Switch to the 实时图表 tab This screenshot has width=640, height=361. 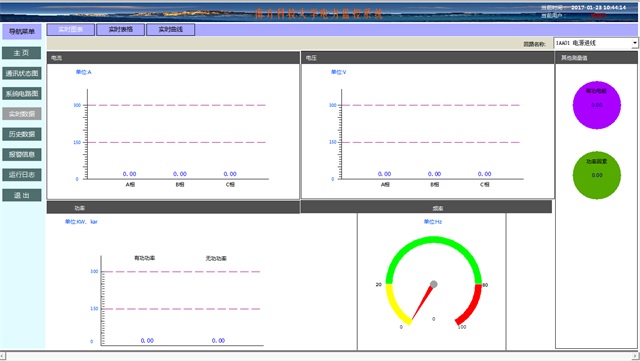pos(71,29)
